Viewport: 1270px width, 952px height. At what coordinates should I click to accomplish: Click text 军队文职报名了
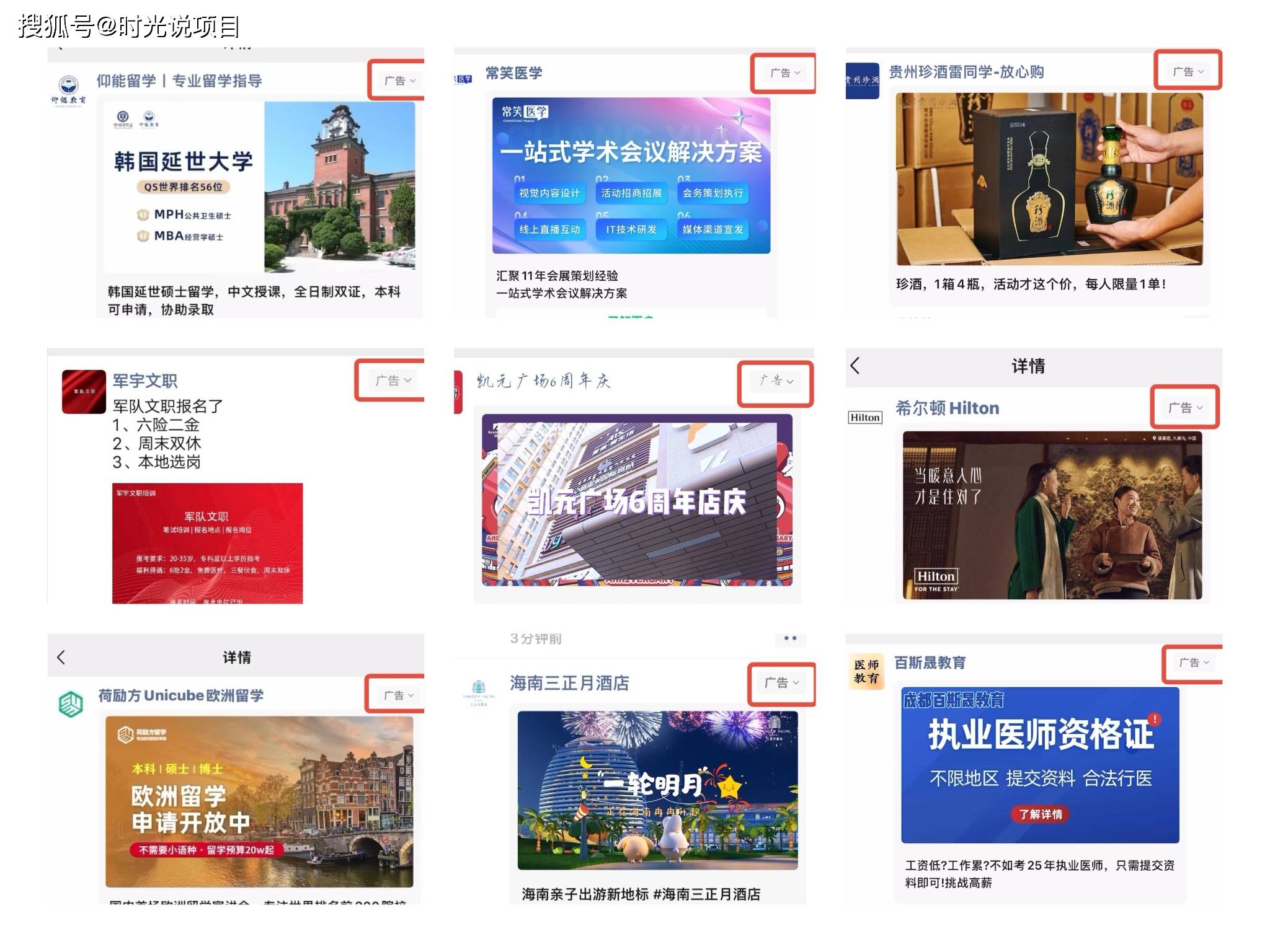click(167, 406)
